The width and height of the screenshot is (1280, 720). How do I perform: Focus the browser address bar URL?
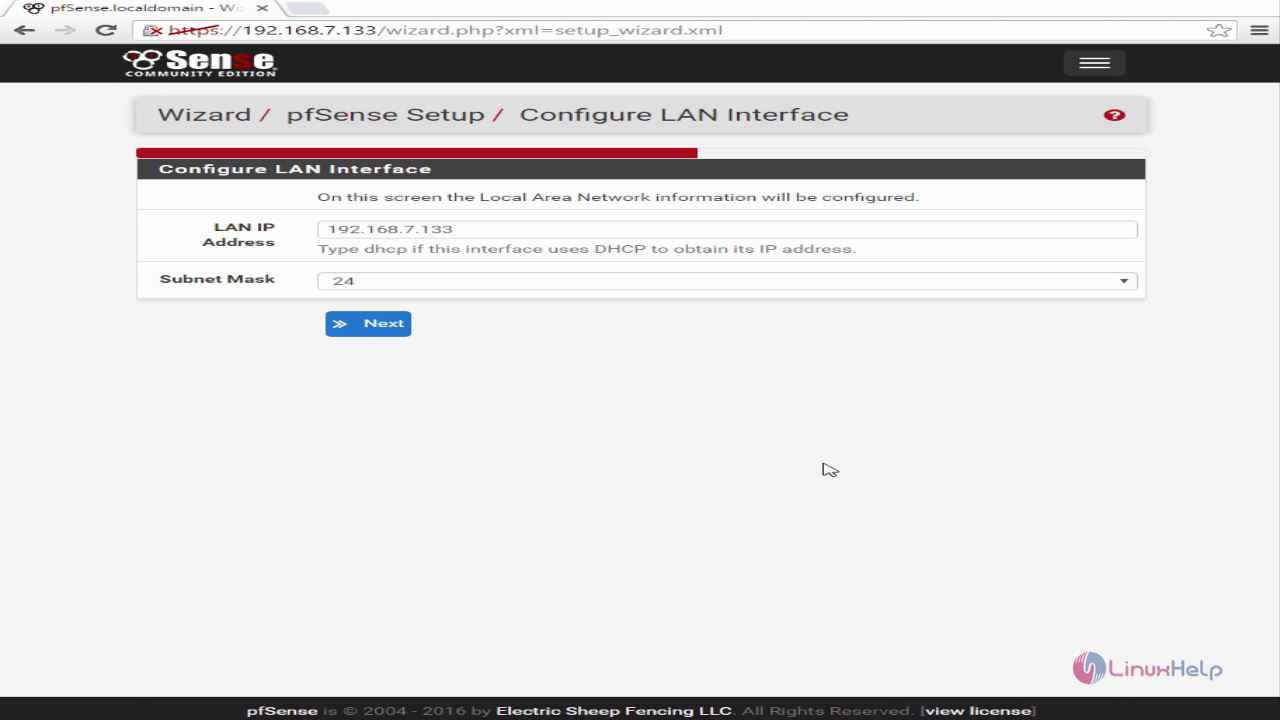(445, 30)
